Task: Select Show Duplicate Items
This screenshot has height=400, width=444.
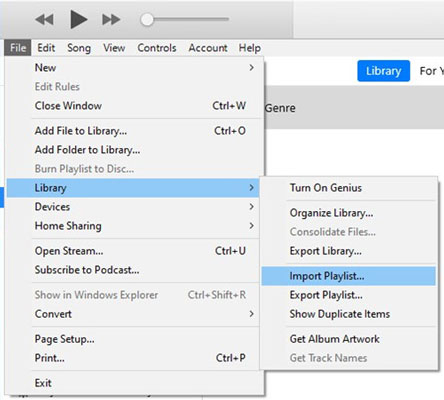Action: coord(348,314)
